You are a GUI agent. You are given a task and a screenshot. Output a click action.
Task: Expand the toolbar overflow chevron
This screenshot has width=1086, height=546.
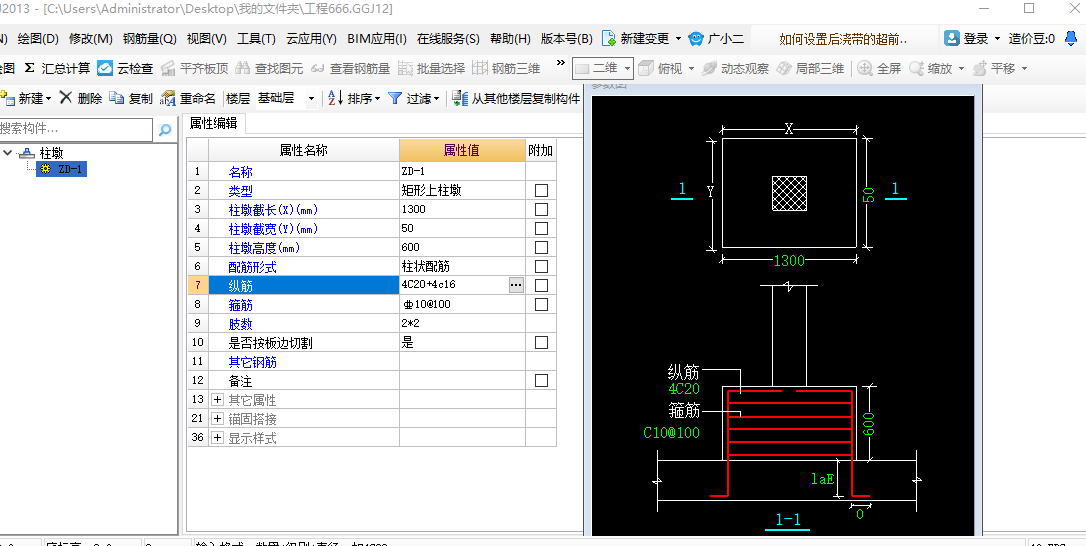click(560, 63)
